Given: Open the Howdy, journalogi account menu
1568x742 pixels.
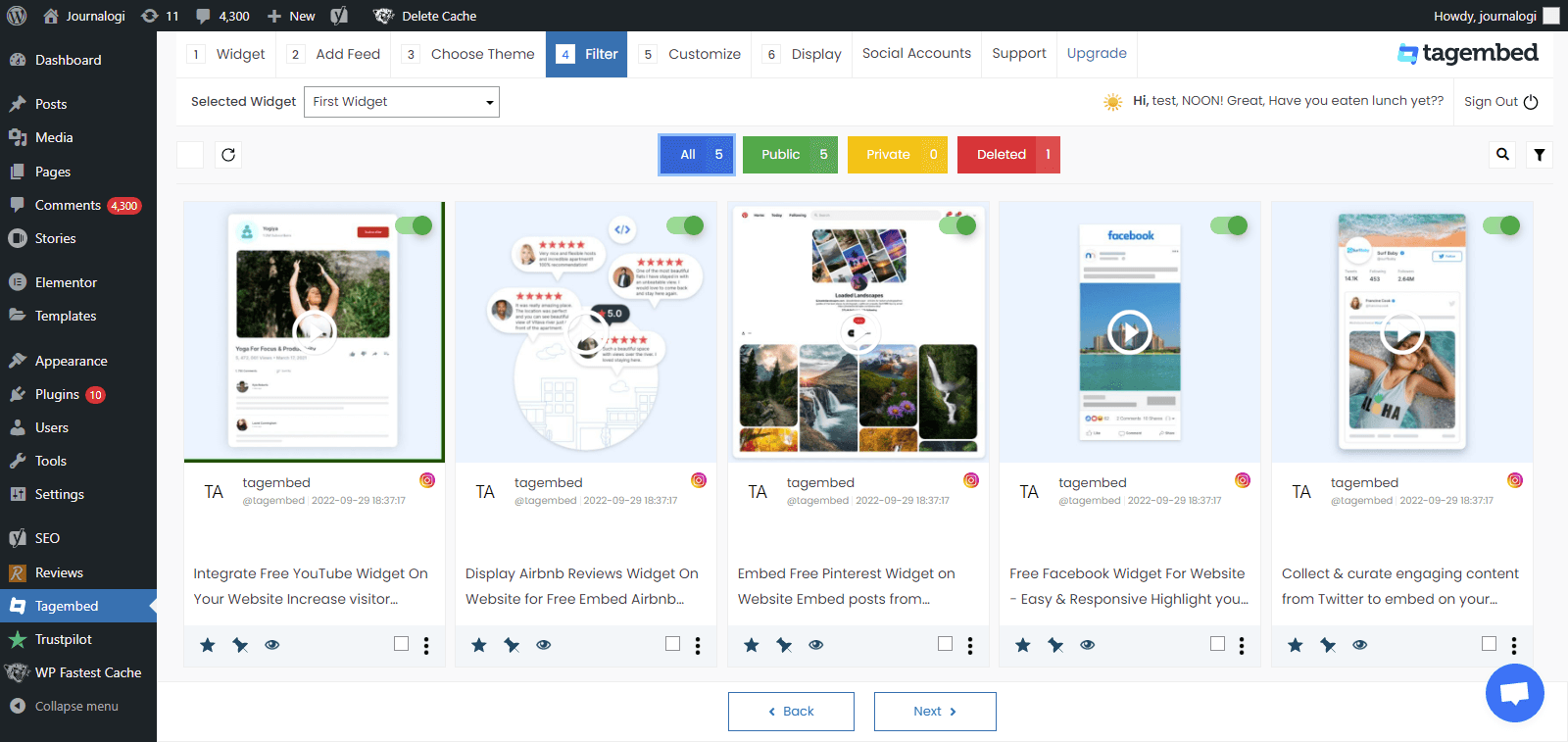Looking at the screenshot, I should pos(1495,16).
